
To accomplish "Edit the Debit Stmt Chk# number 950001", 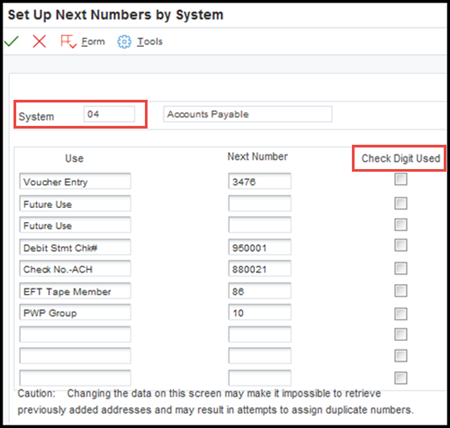I will pyautogui.click(x=260, y=247).
